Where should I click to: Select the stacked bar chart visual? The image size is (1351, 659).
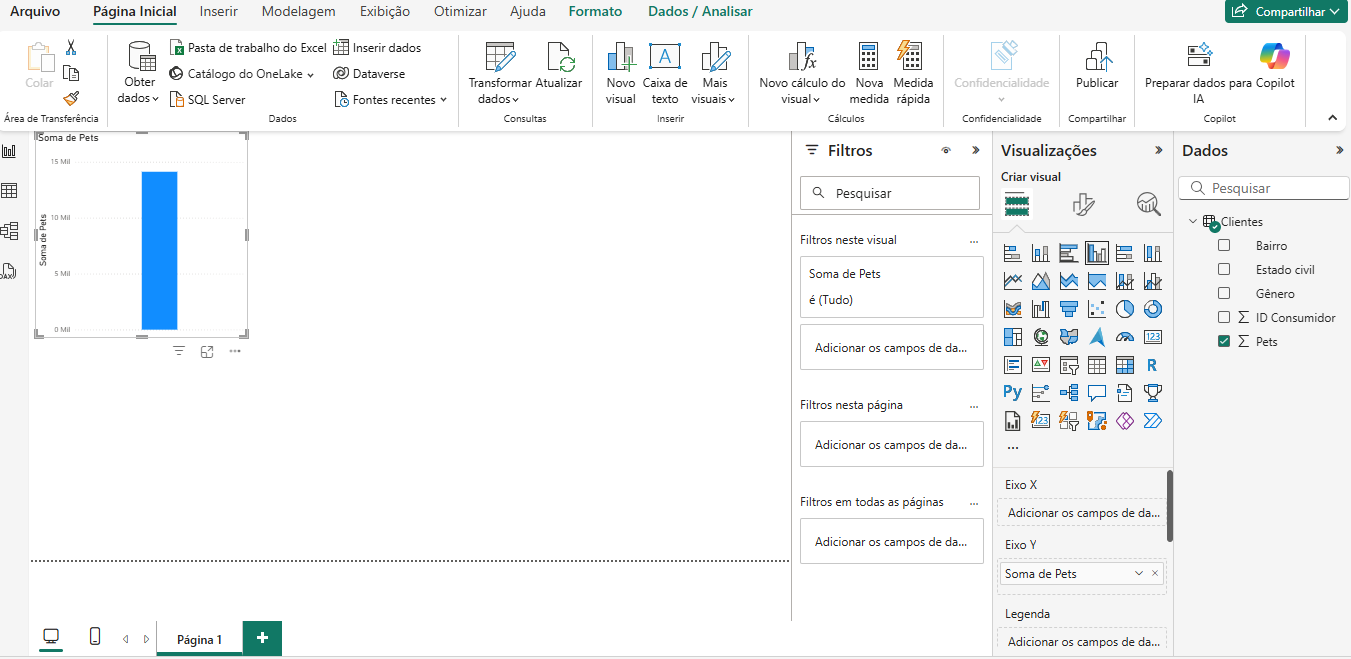click(x=1013, y=253)
